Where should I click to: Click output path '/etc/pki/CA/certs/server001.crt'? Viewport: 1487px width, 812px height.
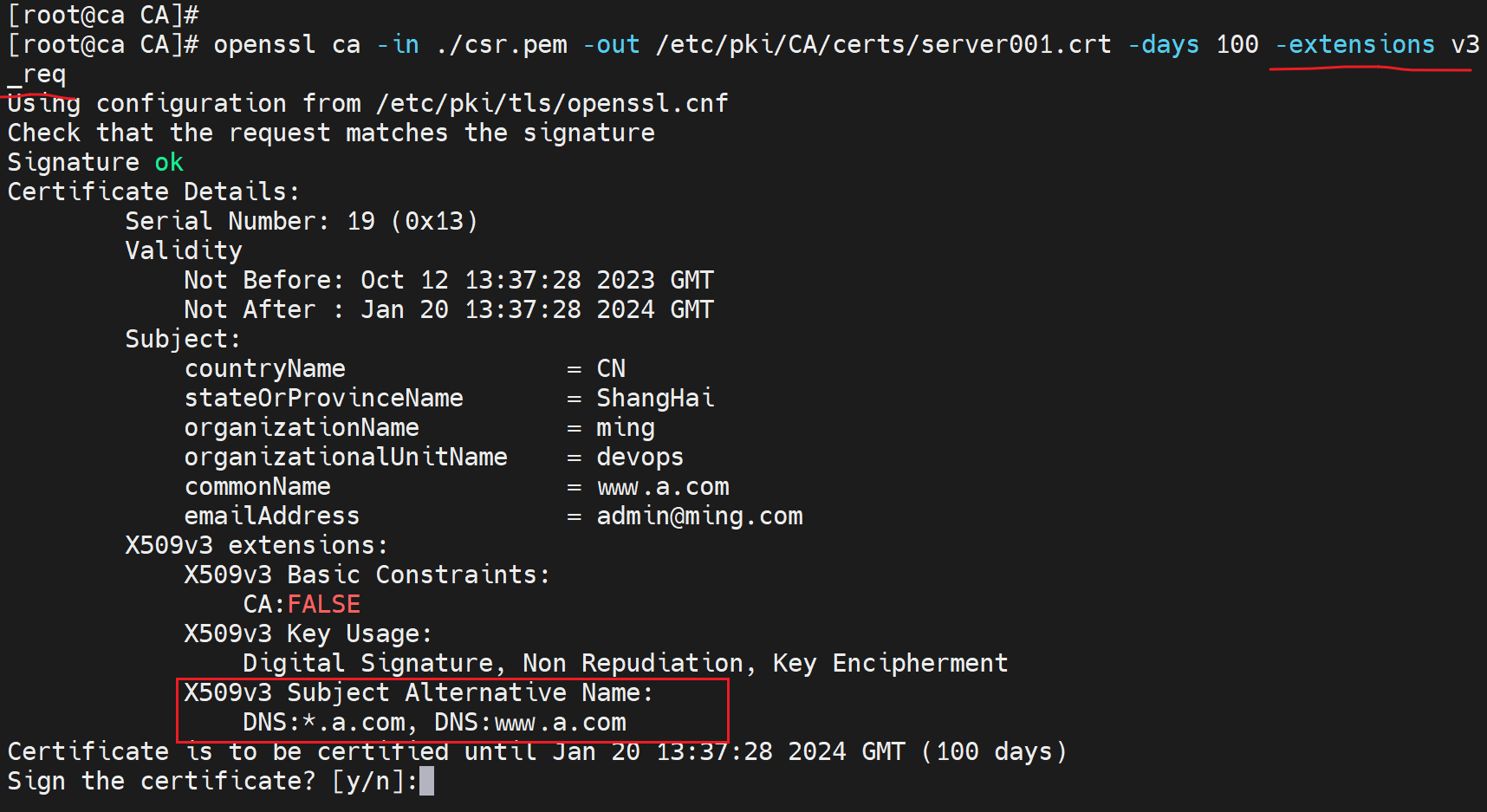pyautogui.click(x=883, y=44)
